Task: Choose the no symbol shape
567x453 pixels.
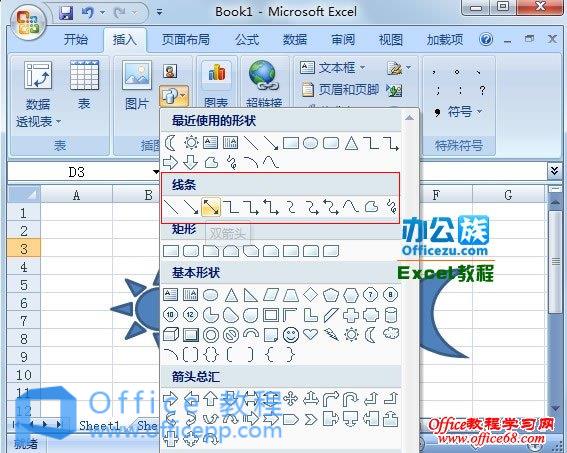Action: [x=231, y=335]
